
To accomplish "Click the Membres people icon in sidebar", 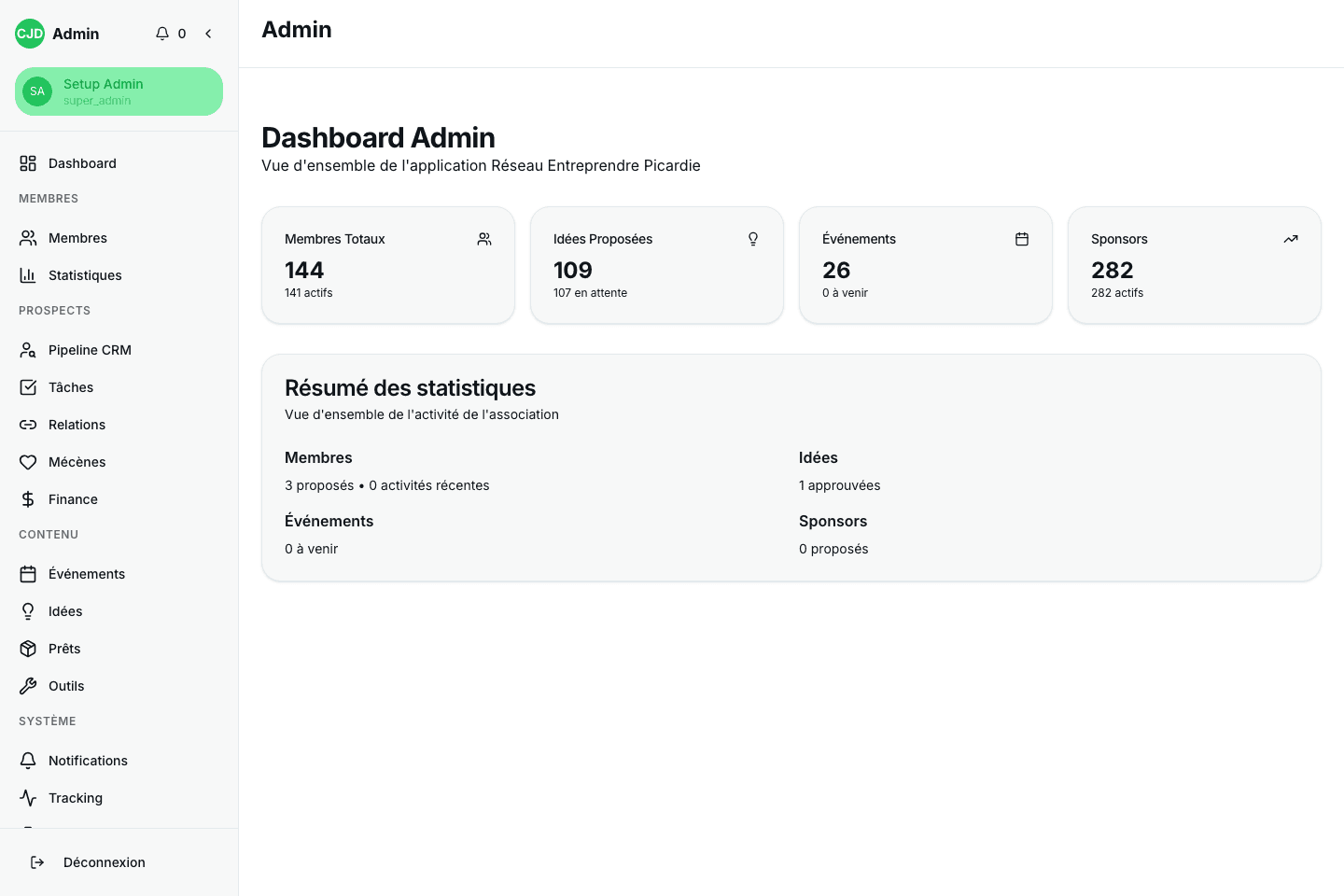I will (x=28, y=238).
